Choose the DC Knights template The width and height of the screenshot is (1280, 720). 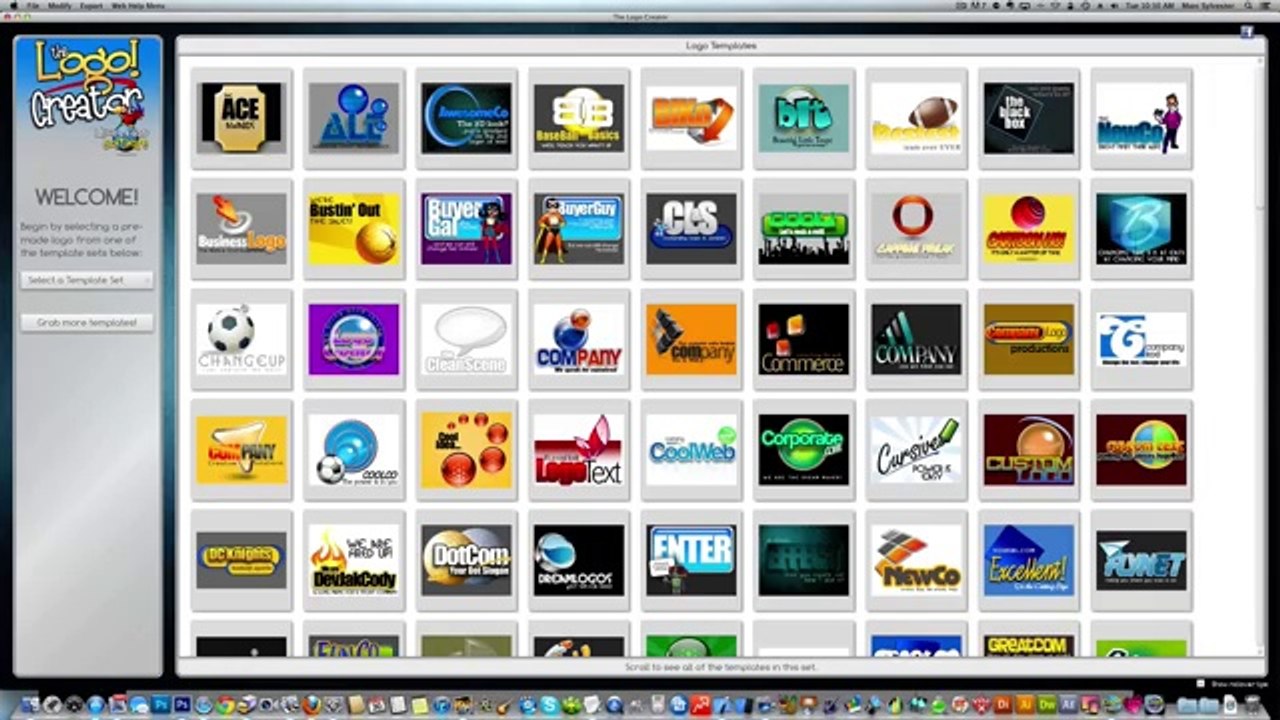coord(241,561)
